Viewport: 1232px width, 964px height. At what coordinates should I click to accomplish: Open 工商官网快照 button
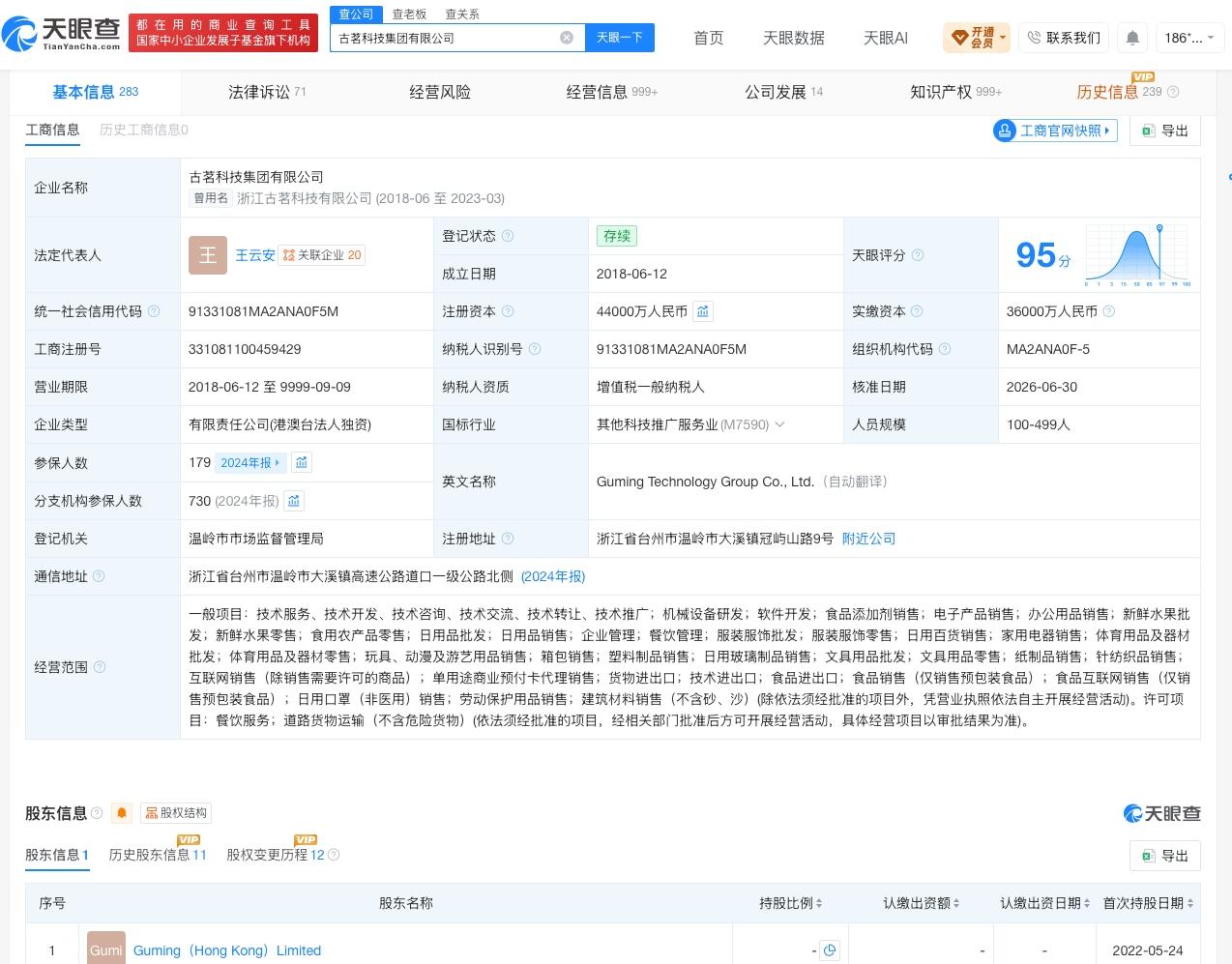(1055, 131)
